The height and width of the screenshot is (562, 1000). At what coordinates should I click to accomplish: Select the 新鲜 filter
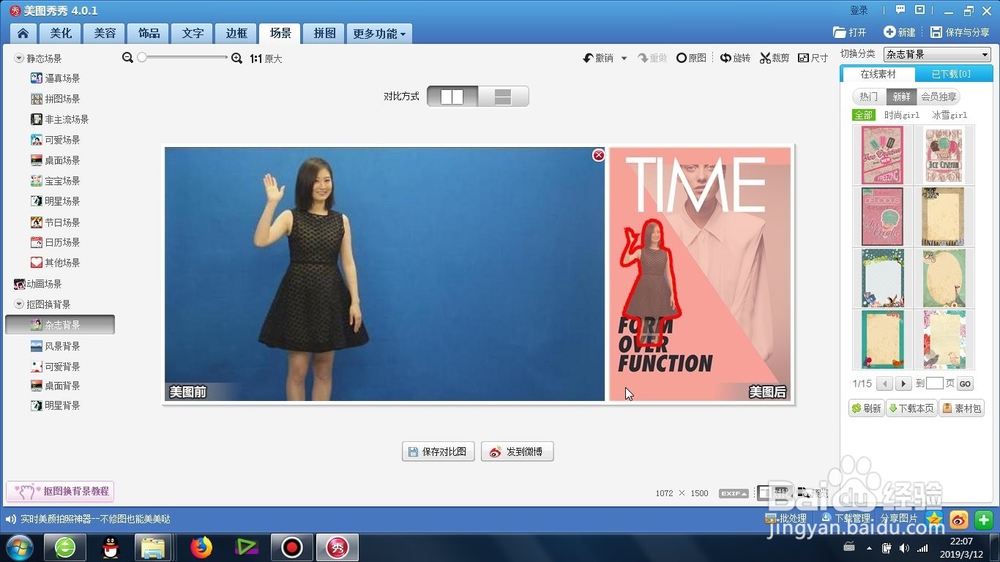pyautogui.click(x=901, y=96)
